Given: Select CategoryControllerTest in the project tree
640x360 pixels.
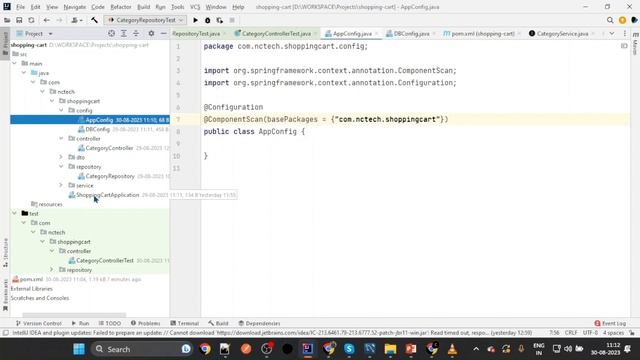Looking at the screenshot, I should coord(105,260).
